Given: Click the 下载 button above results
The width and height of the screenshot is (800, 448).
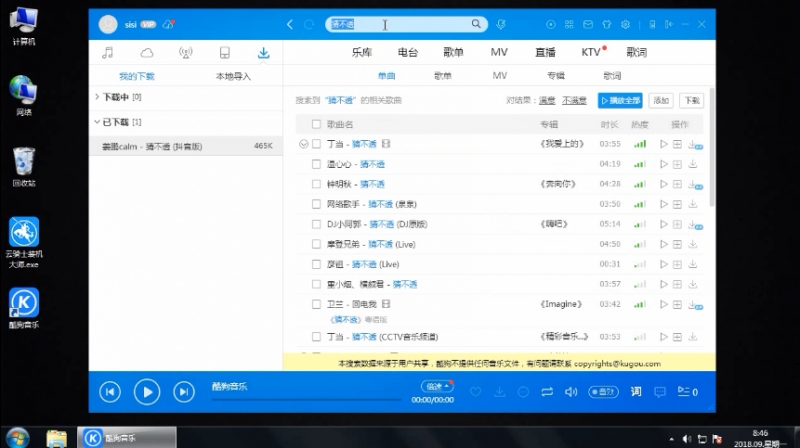Looking at the screenshot, I should (x=692, y=101).
